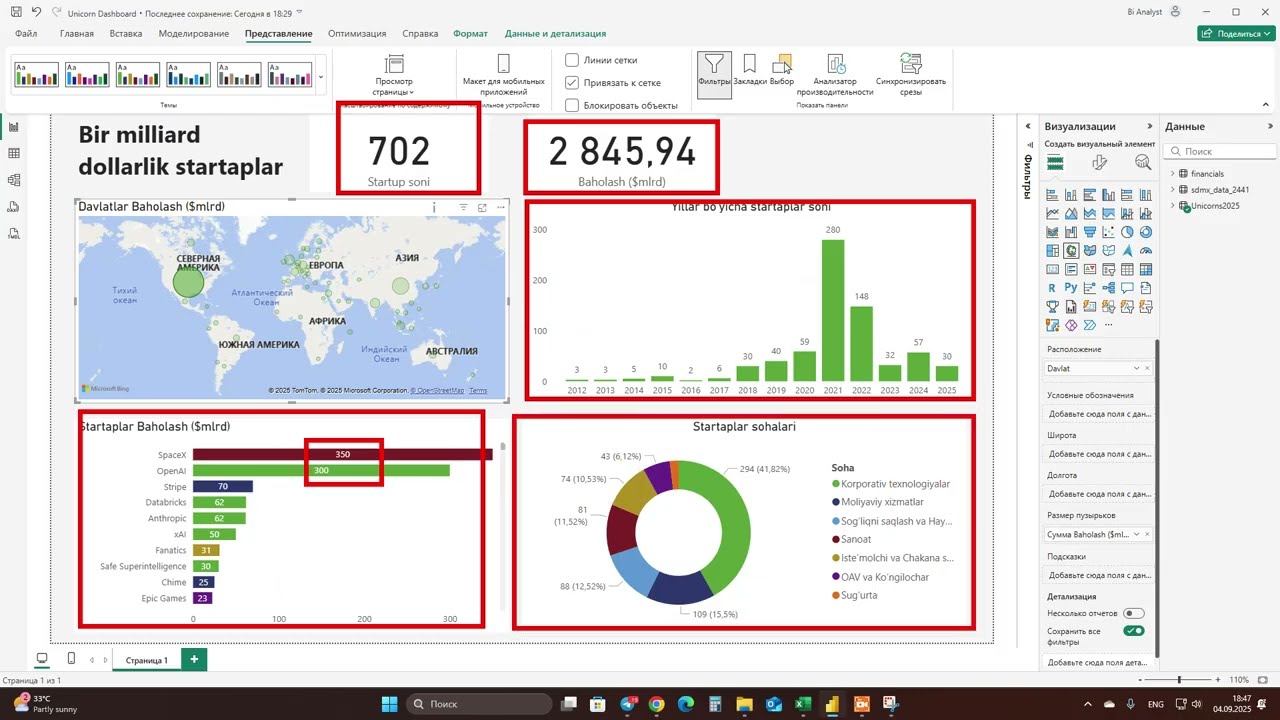
Task: Open Davlat field dropdown arrow
Action: [1137, 368]
